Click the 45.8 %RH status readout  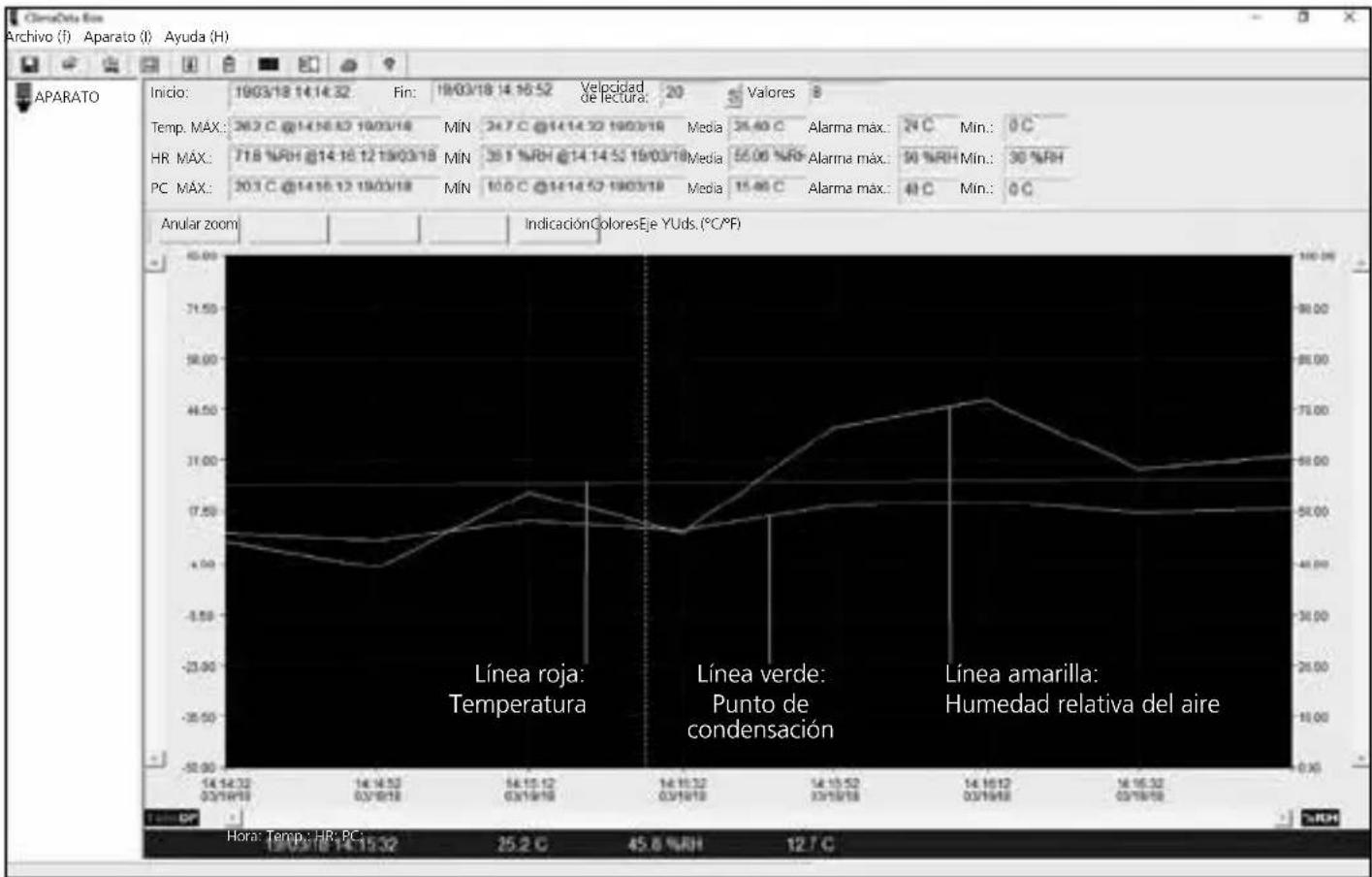pyautogui.click(x=664, y=844)
